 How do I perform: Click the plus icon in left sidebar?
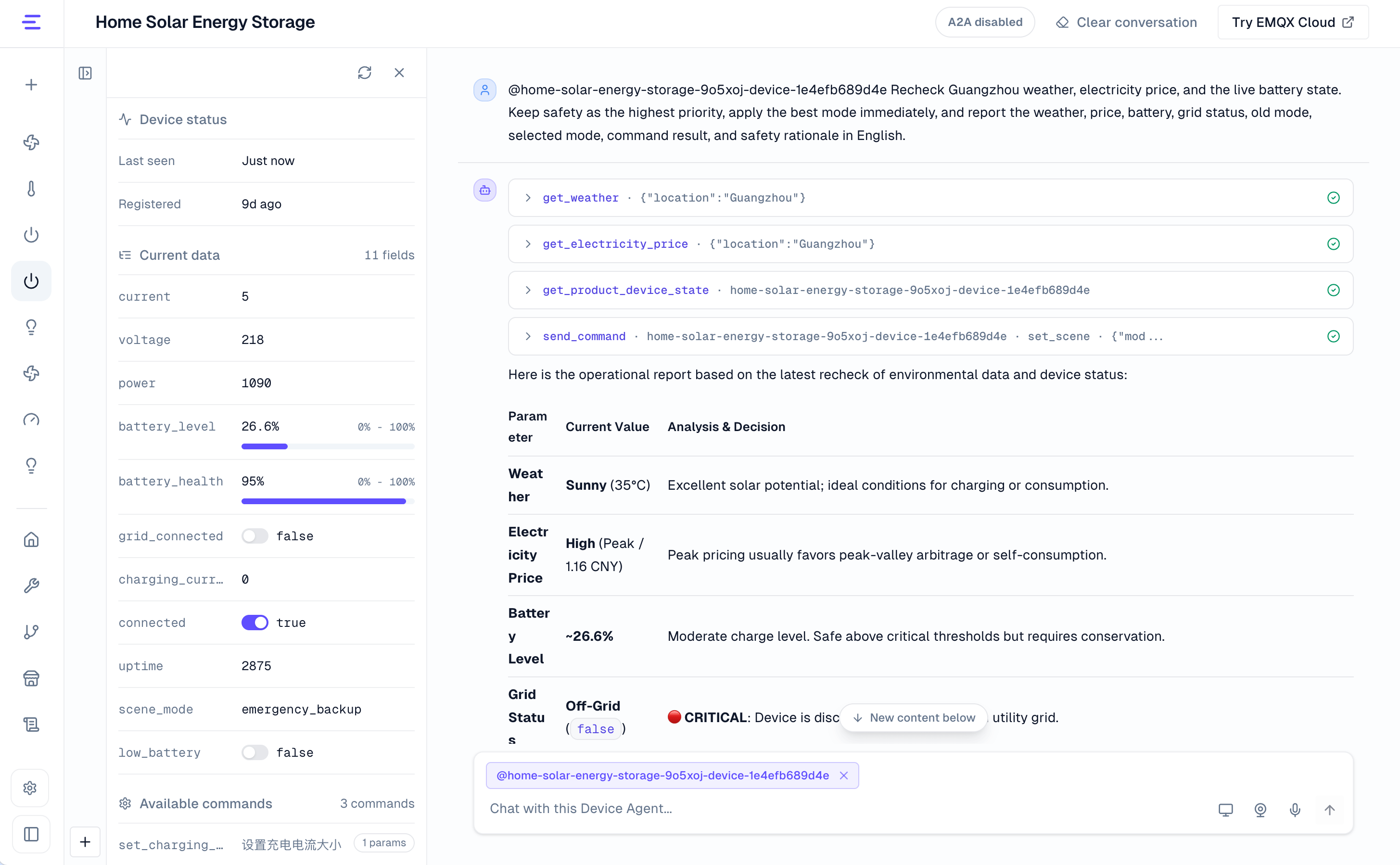(31, 85)
